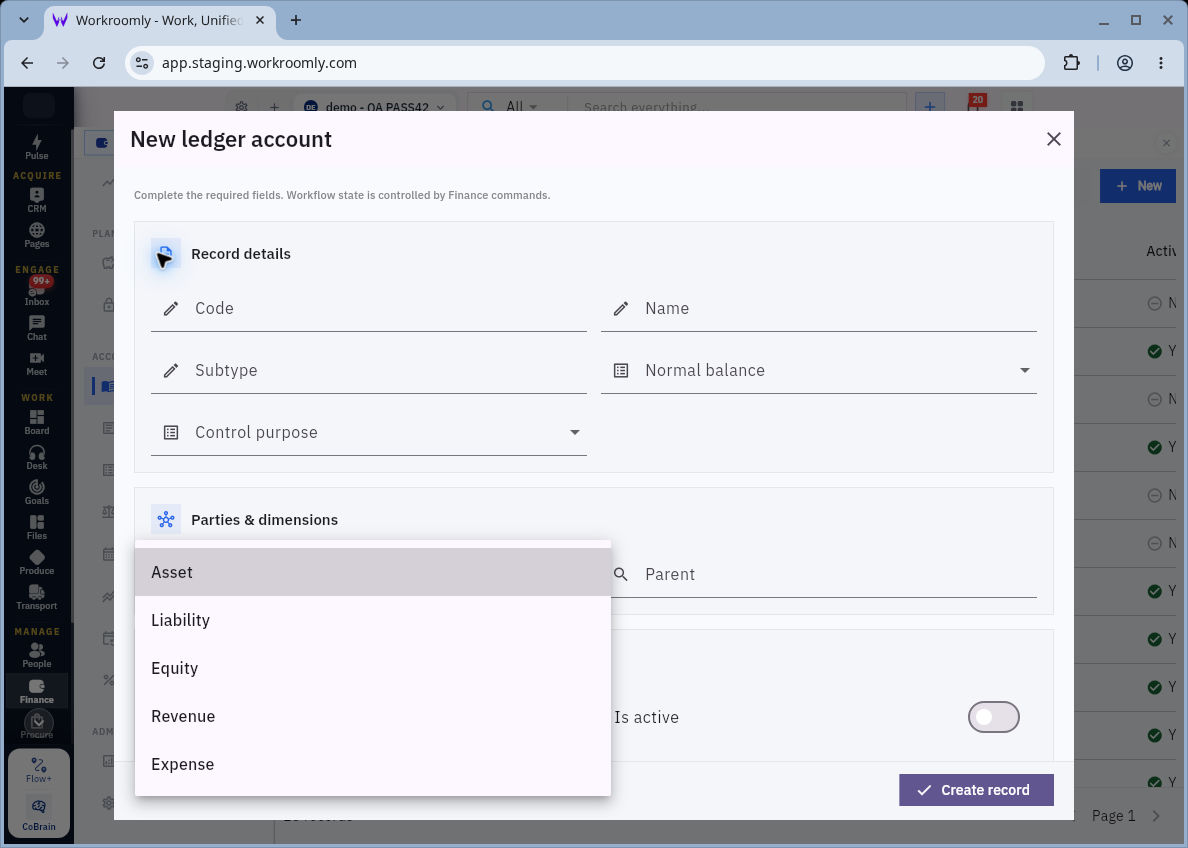The image size is (1188, 848).
Task: Go back in browser history
Action: (x=27, y=63)
